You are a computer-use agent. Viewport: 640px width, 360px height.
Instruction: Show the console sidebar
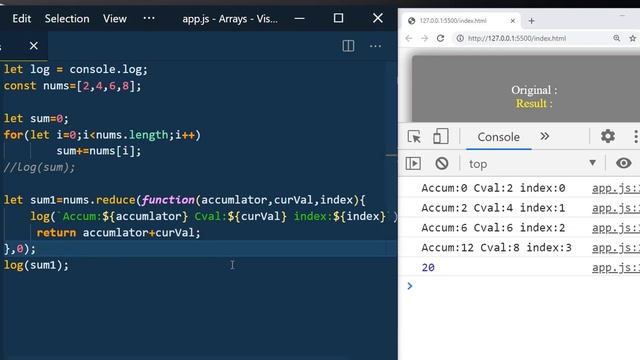pos(413,164)
